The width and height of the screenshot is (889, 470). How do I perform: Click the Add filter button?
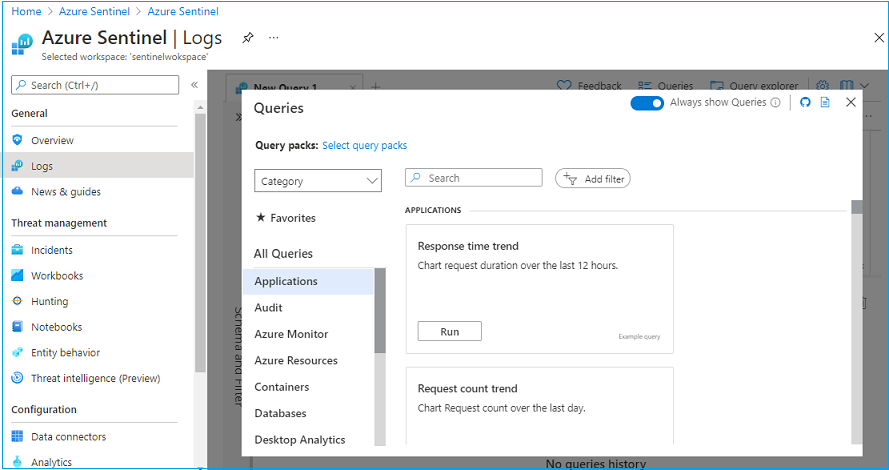pyautogui.click(x=592, y=179)
